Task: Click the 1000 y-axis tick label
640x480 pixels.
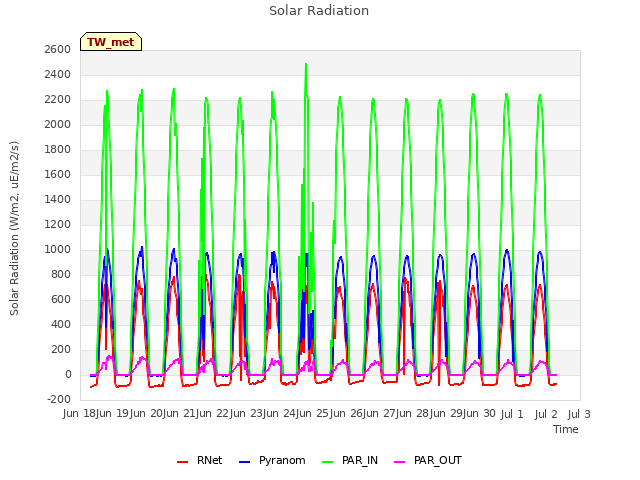Action: tap(58, 249)
